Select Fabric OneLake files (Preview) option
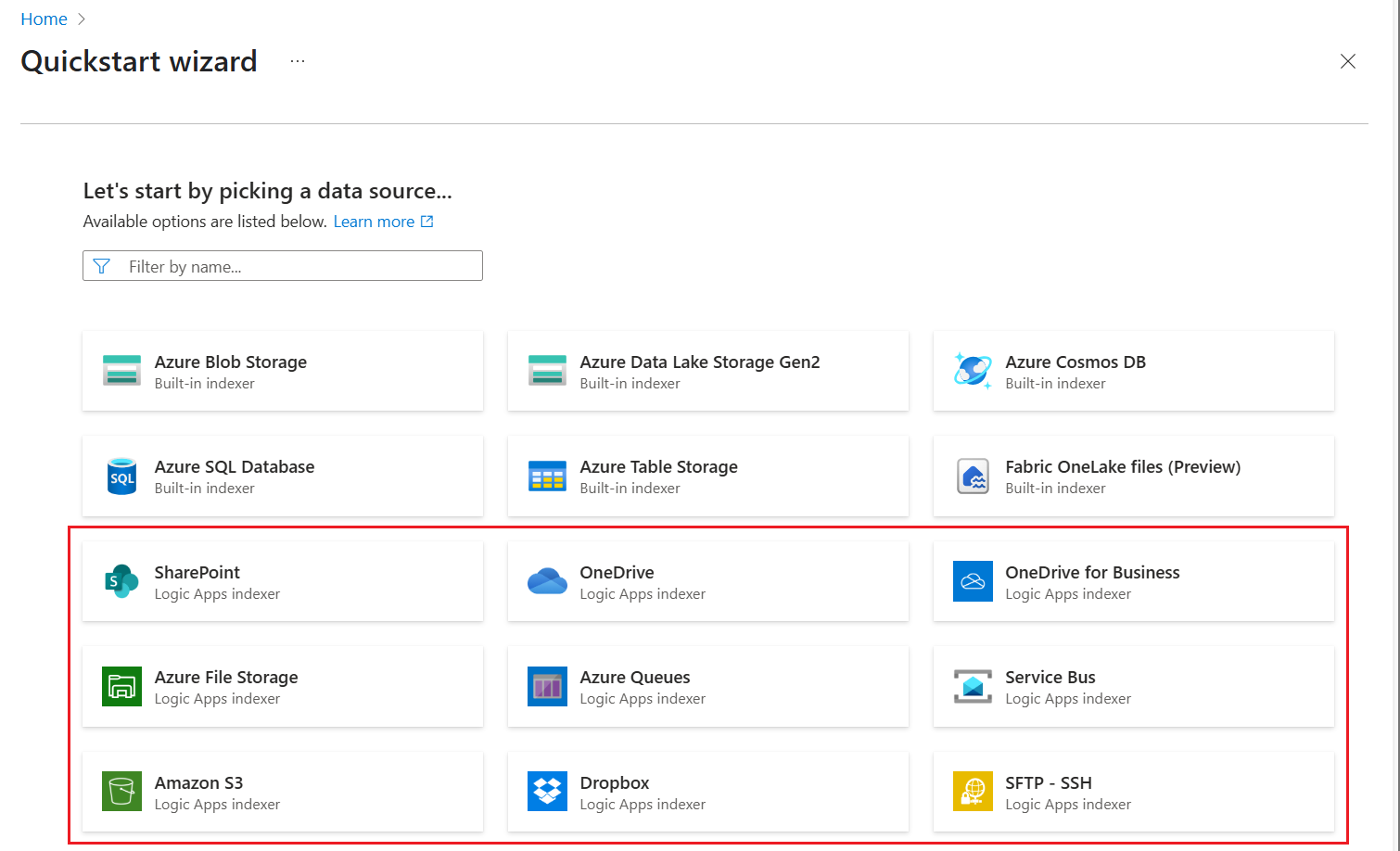Image resolution: width=1400 pixels, height=851 pixels. (x=1133, y=476)
